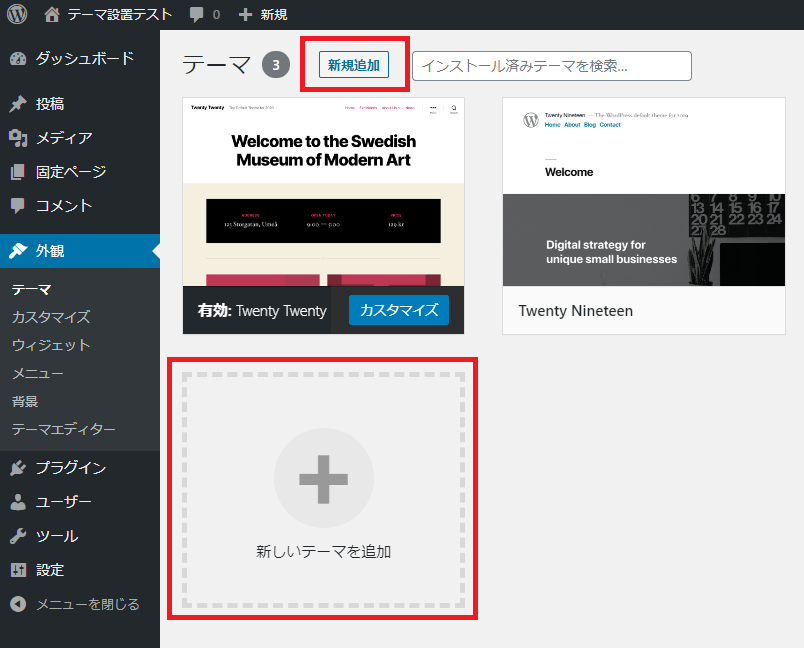Click the 投稿 pin icon
The image size is (804, 648).
pos(18,104)
